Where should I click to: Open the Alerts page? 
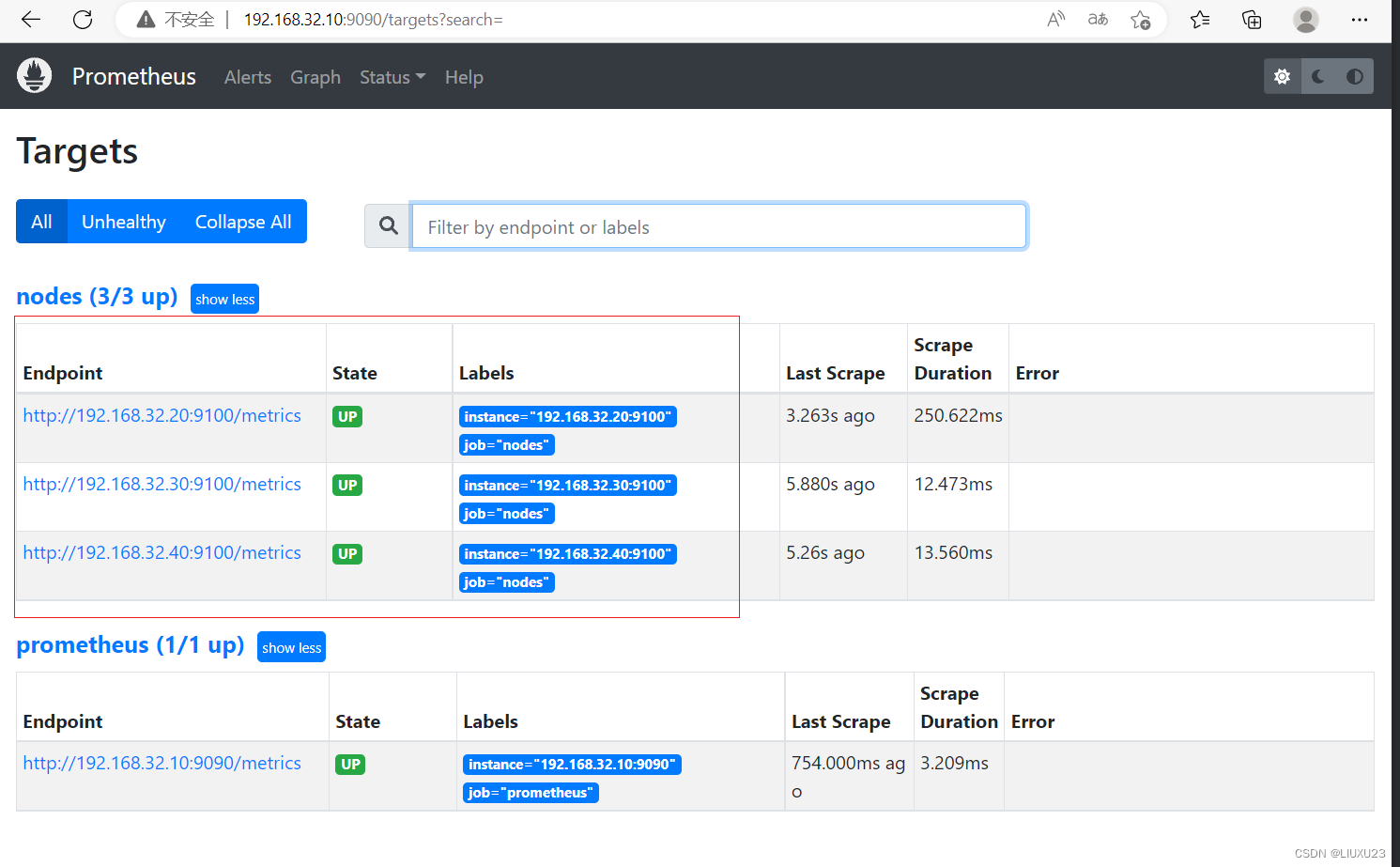coord(248,77)
